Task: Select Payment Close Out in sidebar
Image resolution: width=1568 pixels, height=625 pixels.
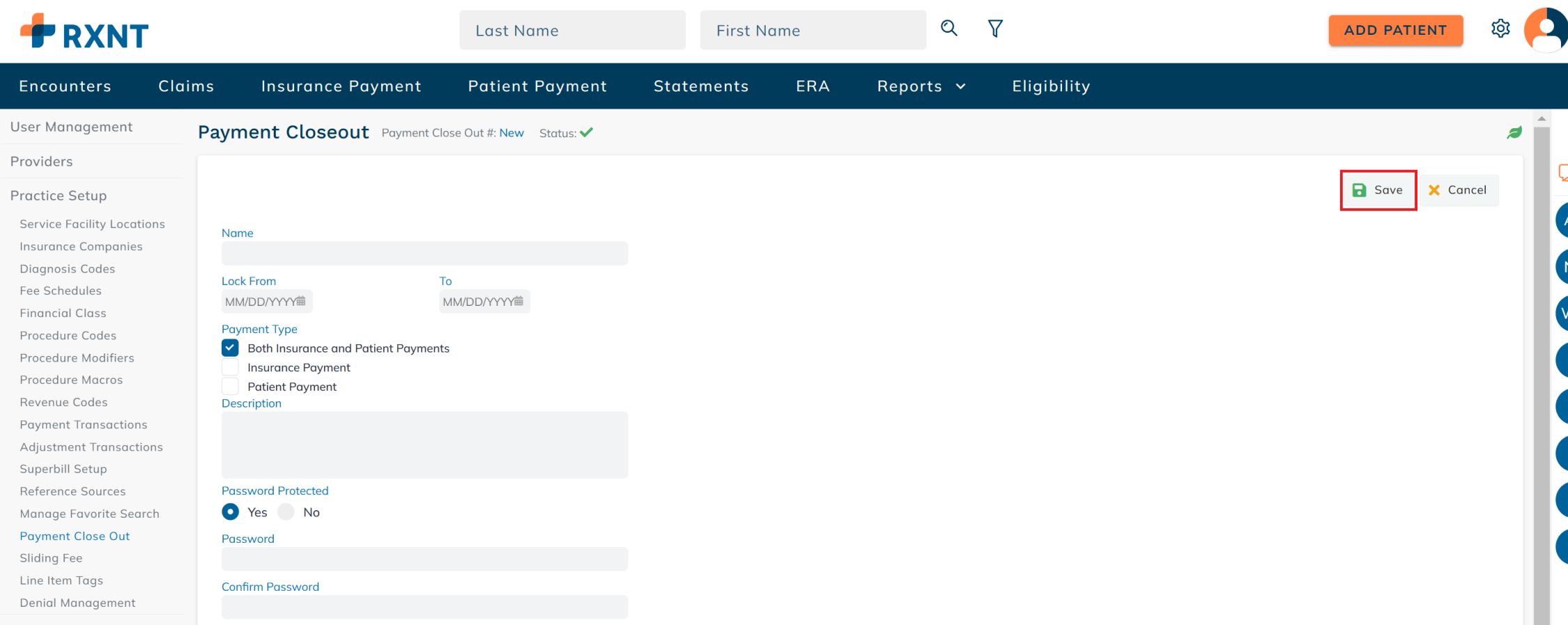Action: coord(75,536)
